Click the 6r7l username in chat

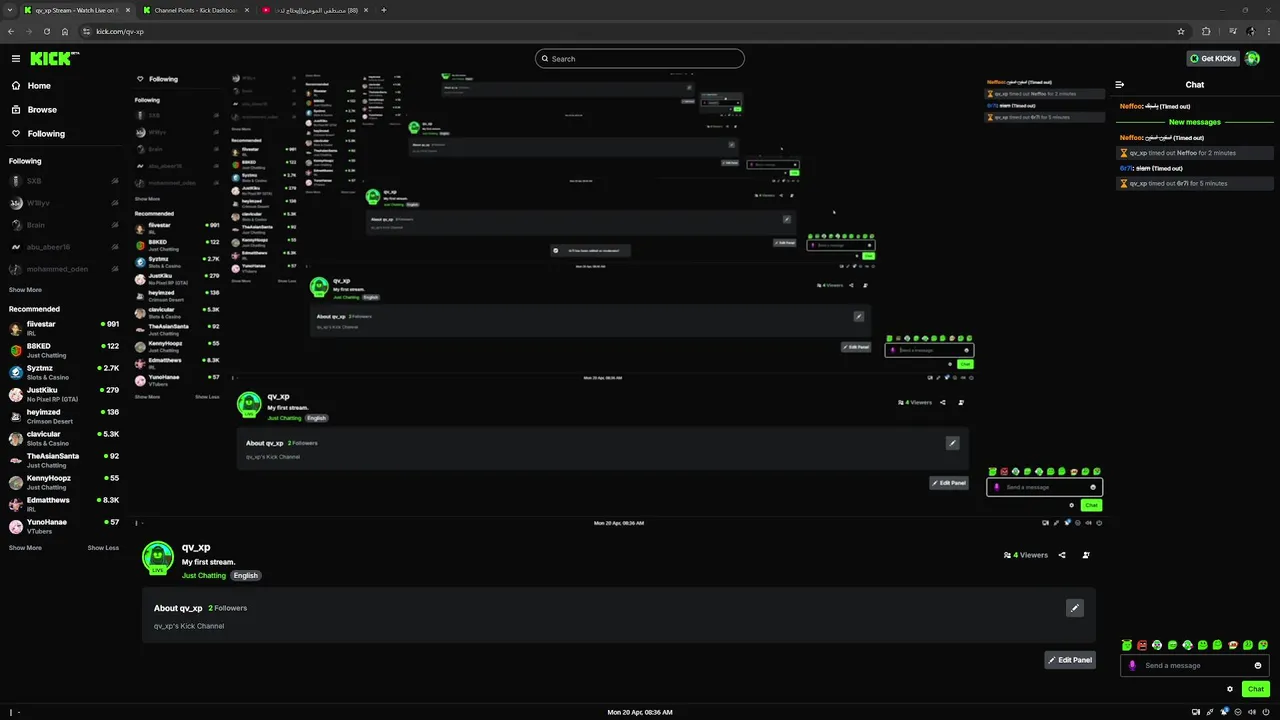1127,168
